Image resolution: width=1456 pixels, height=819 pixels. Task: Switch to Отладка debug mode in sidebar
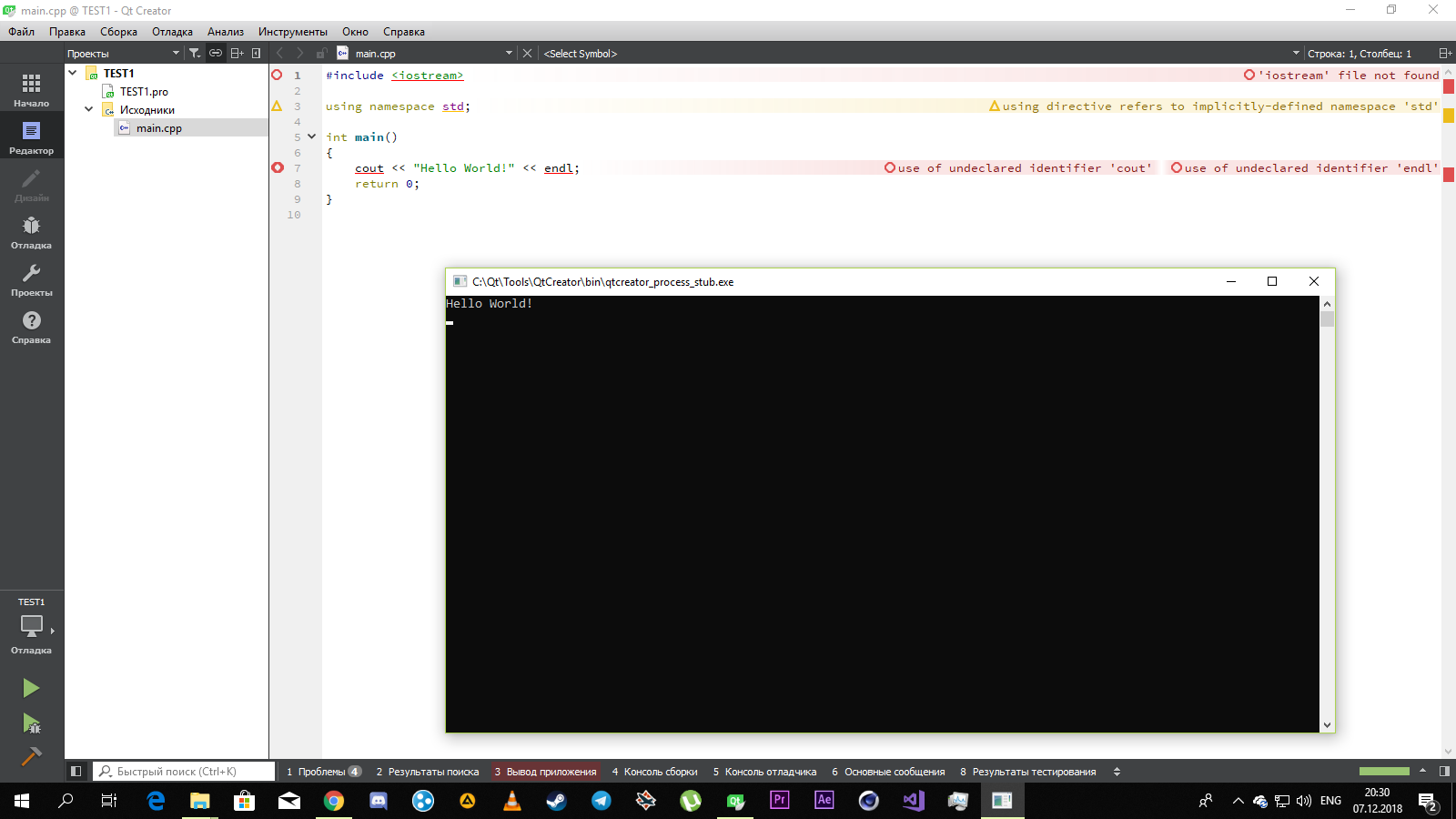point(31,231)
